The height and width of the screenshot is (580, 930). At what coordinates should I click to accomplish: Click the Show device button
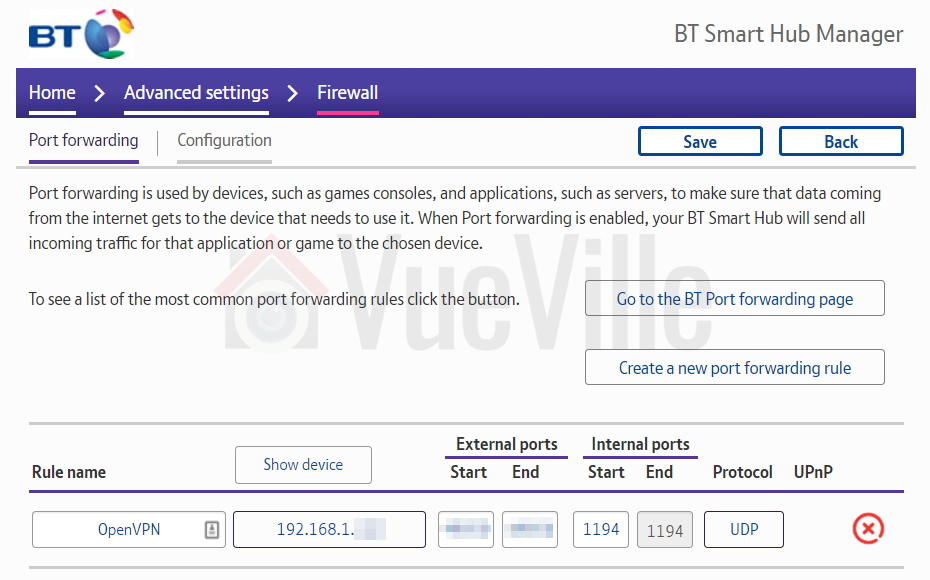pos(303,465)
